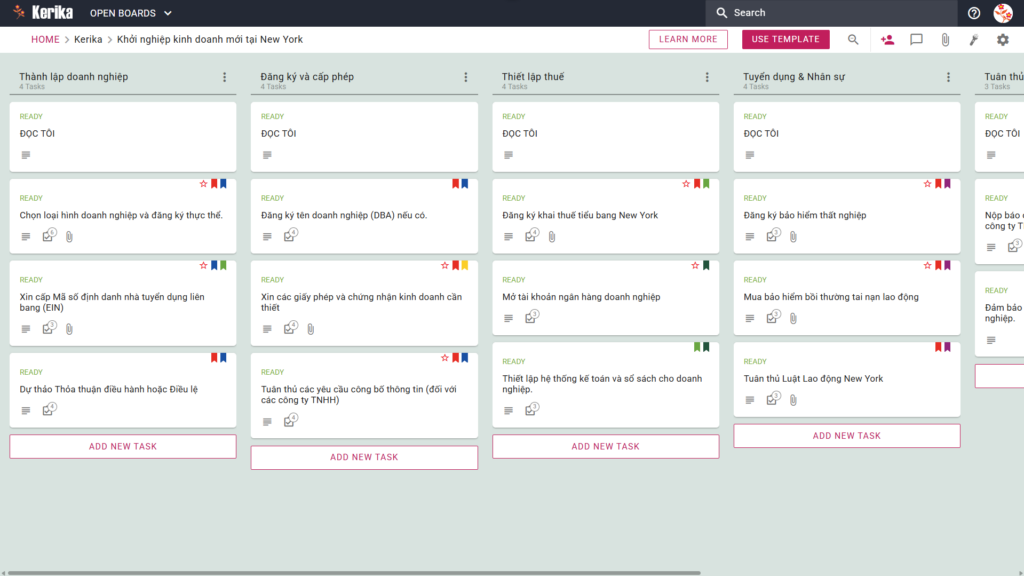
Task: Click the USE TEMPLATE button
Action: click(786, 39)
